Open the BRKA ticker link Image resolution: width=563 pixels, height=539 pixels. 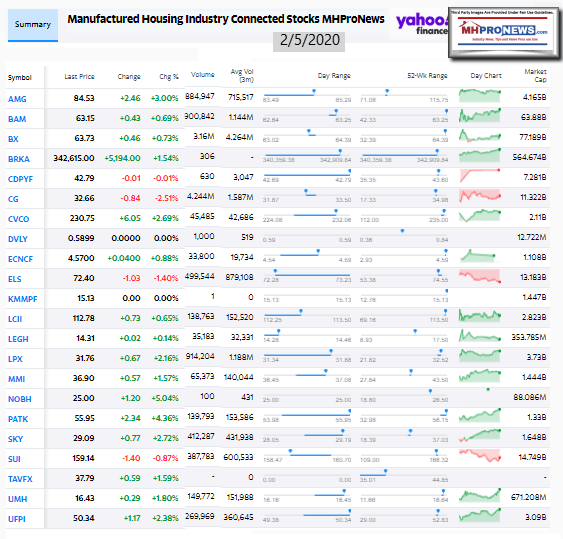[19, 159]
